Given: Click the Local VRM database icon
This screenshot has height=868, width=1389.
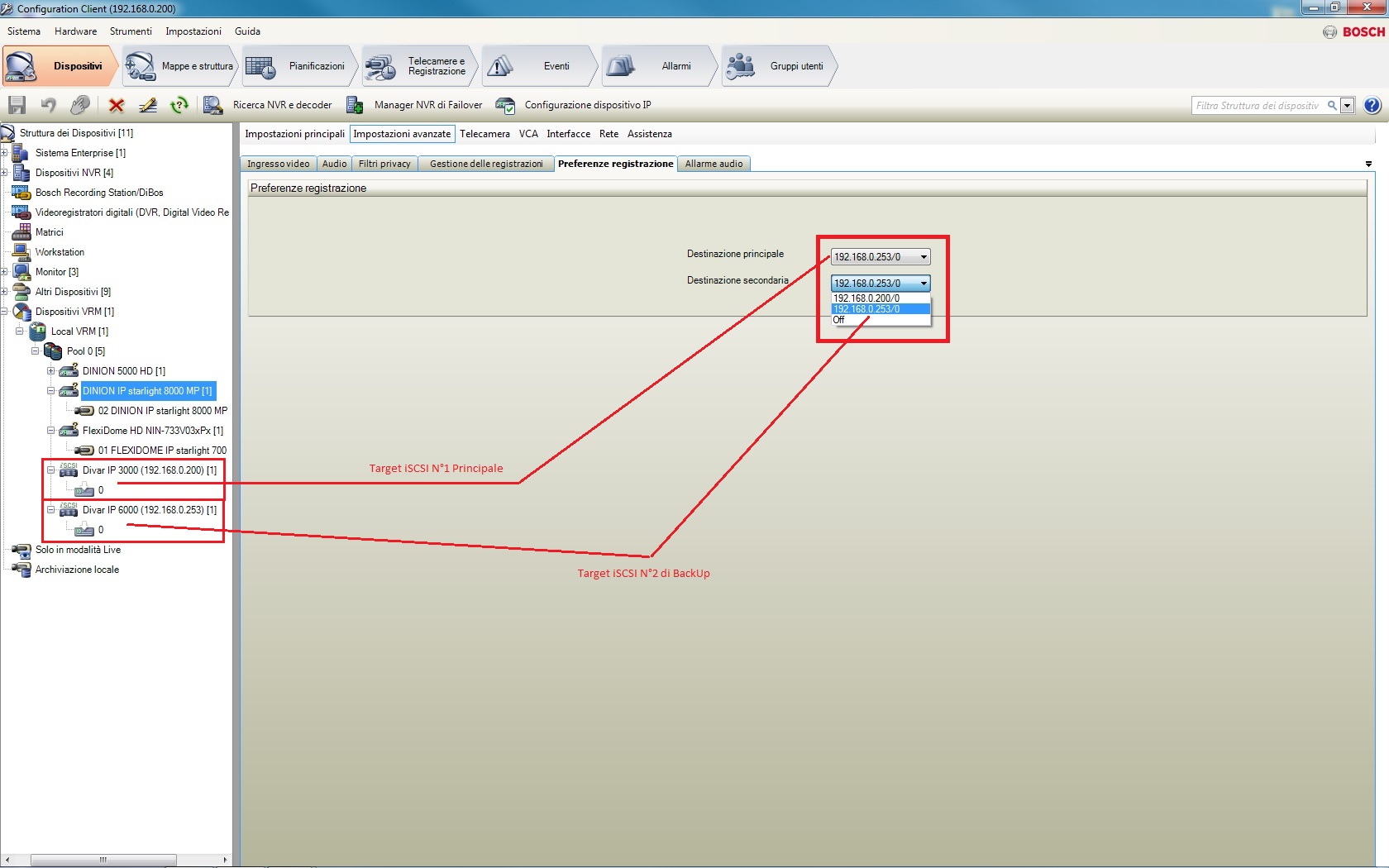Looking at the screenshot, I should (x=37, y=331).
